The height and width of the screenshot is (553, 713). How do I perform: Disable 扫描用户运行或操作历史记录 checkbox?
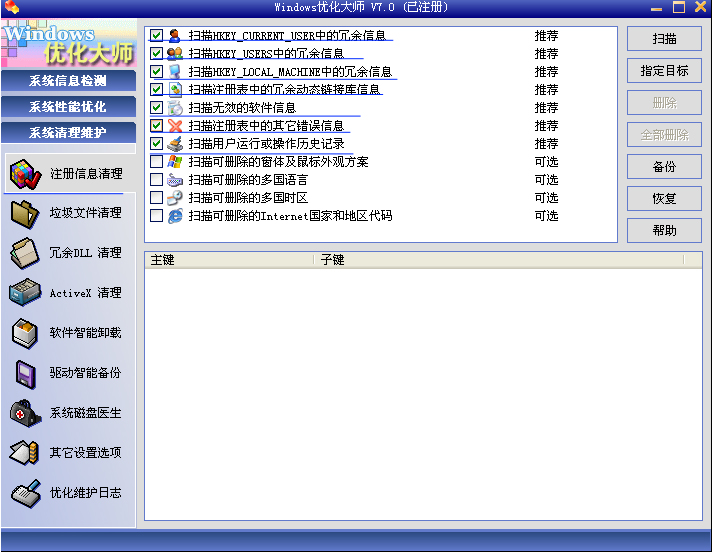(156, 143)
